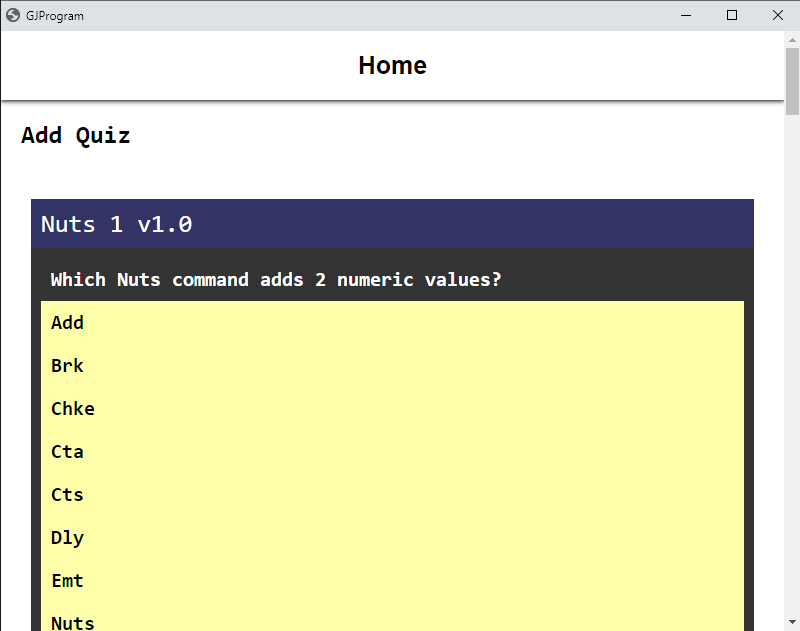800x631 pixels.
Task: Click the scrollbar up arrow
Action: tap(792, 39)
